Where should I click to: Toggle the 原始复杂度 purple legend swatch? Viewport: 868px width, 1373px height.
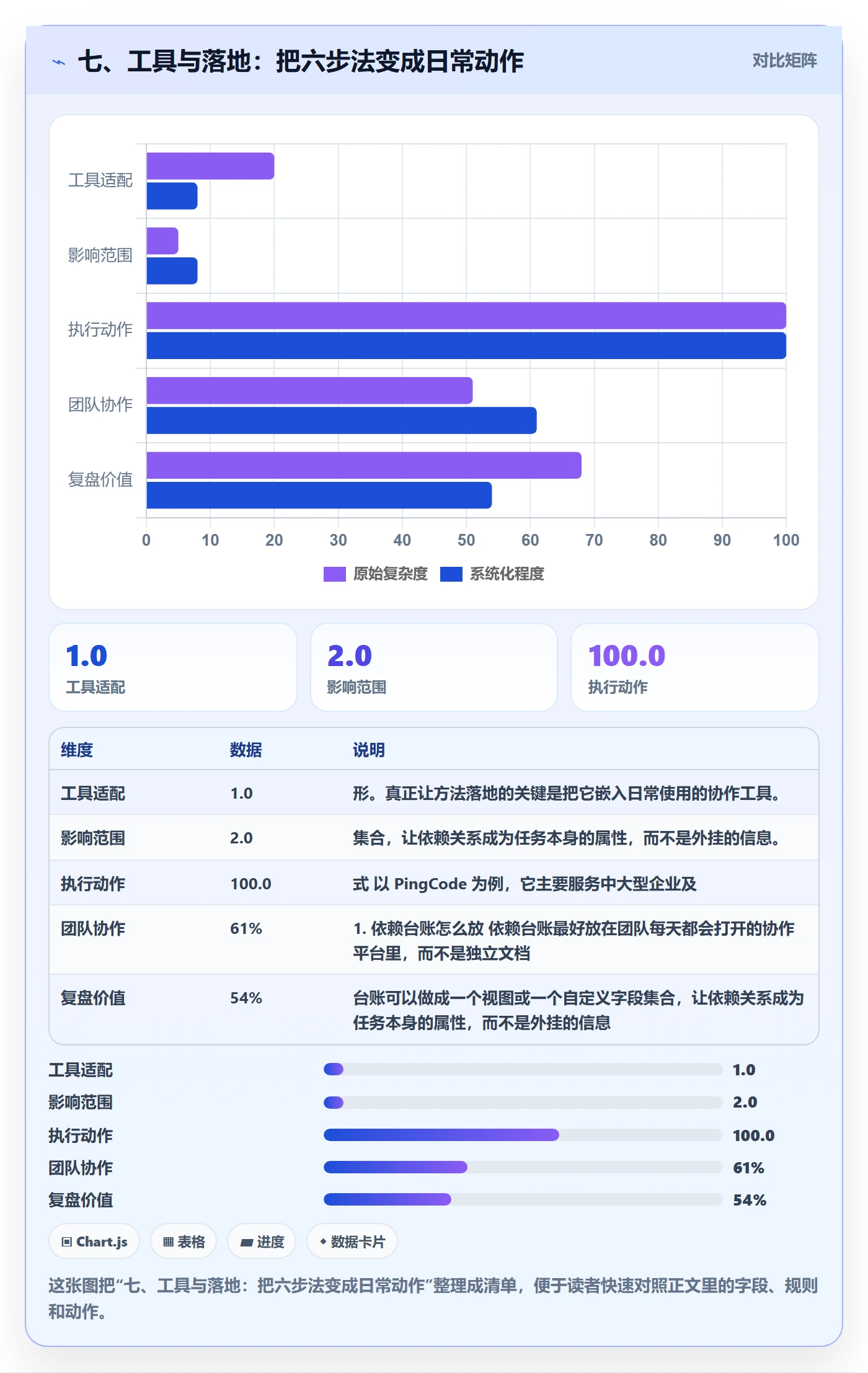334,574
